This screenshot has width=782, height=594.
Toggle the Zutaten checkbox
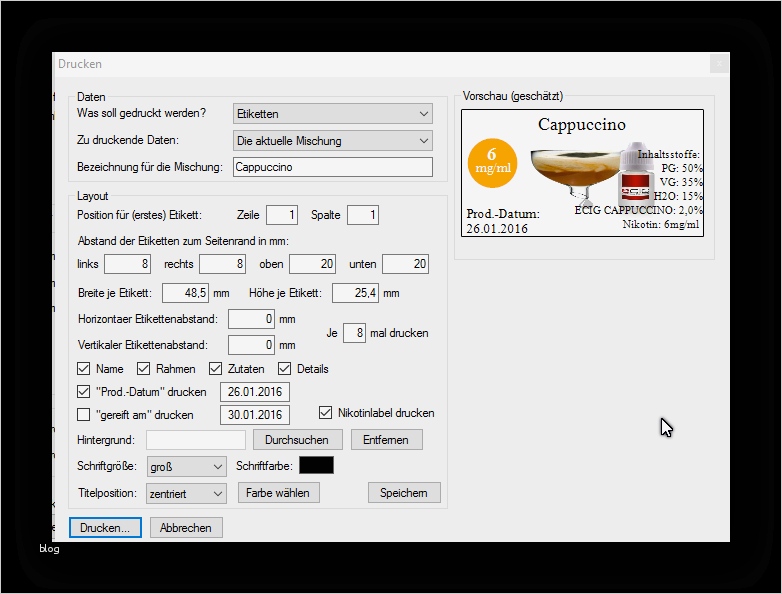click(216, 369)
